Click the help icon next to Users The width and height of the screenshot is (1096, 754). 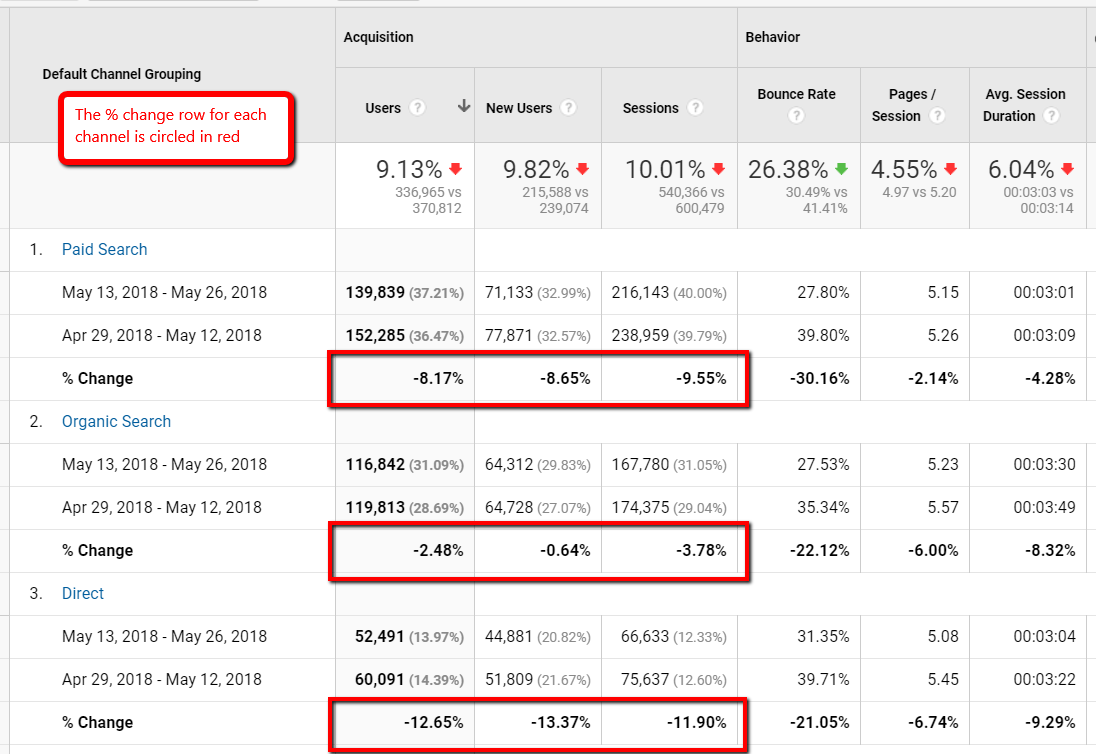click(x=417, y=108)
